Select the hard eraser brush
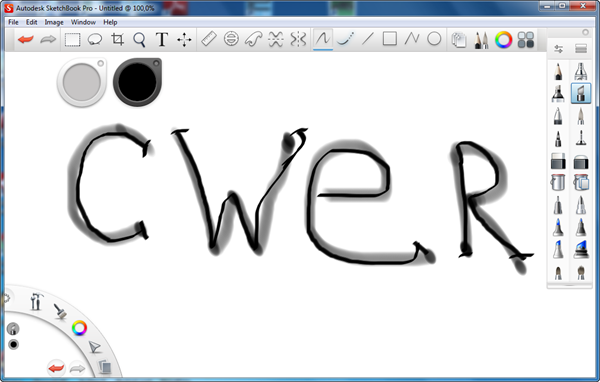600x382 pixels. click(x=558, y=161)
